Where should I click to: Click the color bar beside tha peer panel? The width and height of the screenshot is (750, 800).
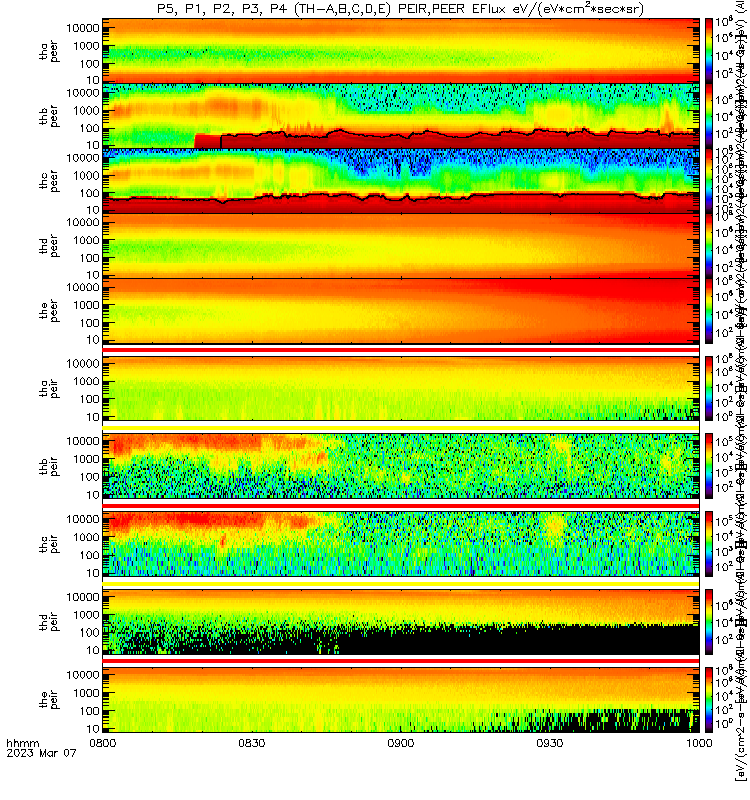pos(709,51)
